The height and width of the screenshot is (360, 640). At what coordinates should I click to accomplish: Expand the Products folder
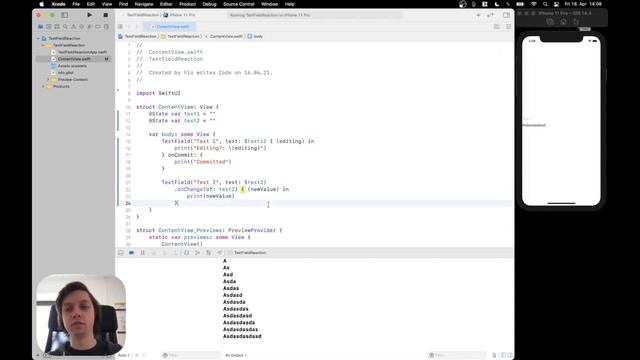[43, 87]
